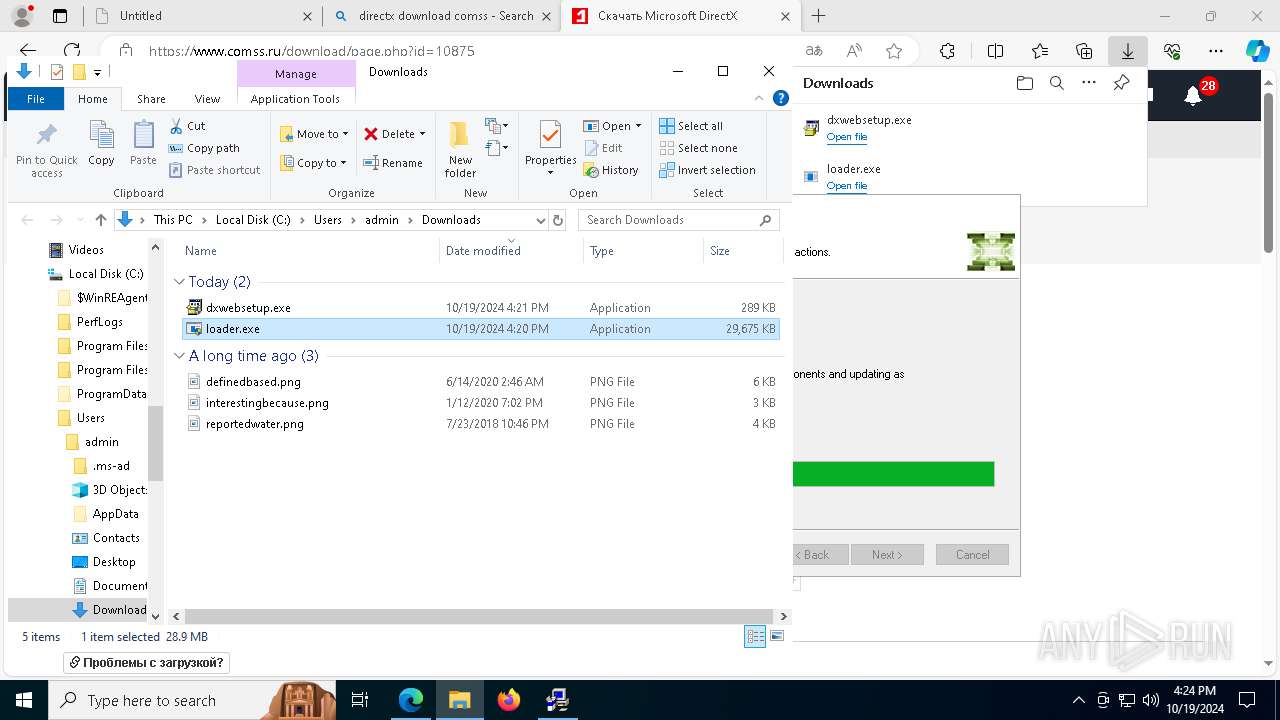This screenshot has height=720, width=1280.
Task: Open Delete dropdown arrow
Action: pos(422,134)
